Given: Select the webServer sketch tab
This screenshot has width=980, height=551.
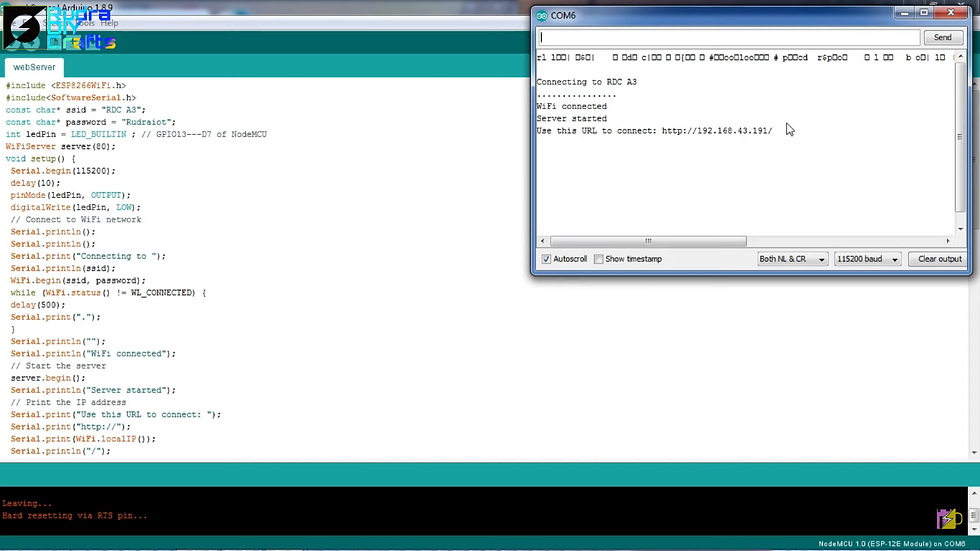Looking at the screenshot, I should 34,67.
